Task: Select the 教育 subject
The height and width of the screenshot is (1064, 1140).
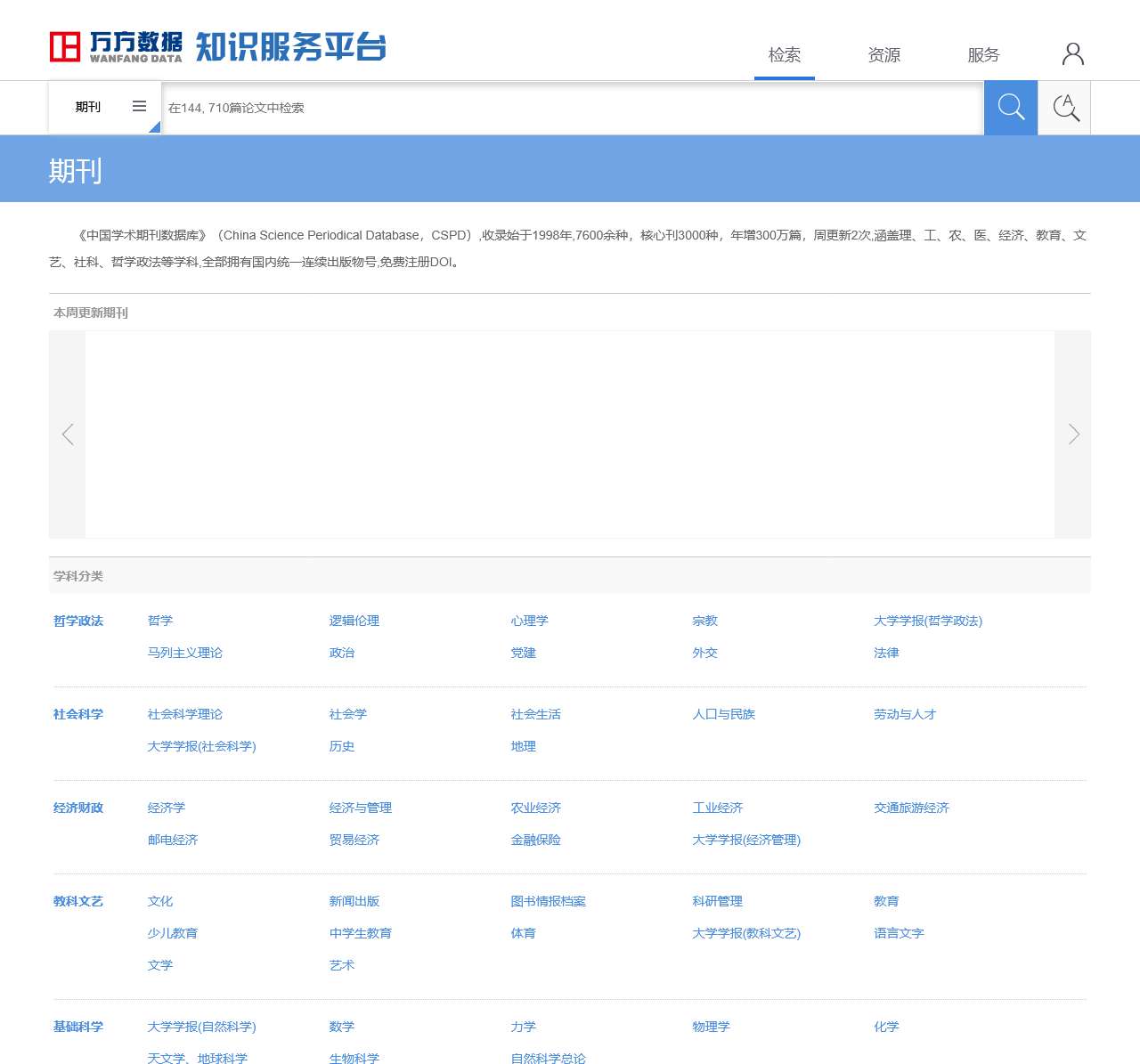Action: point(887,902)
